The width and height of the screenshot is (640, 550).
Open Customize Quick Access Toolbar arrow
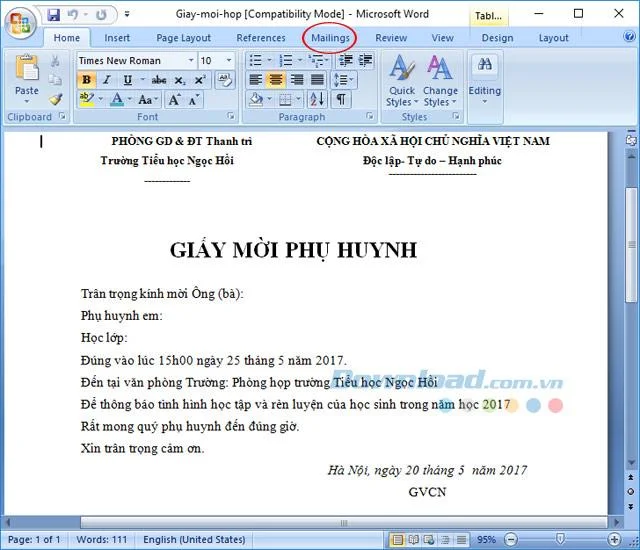[127, 15]
